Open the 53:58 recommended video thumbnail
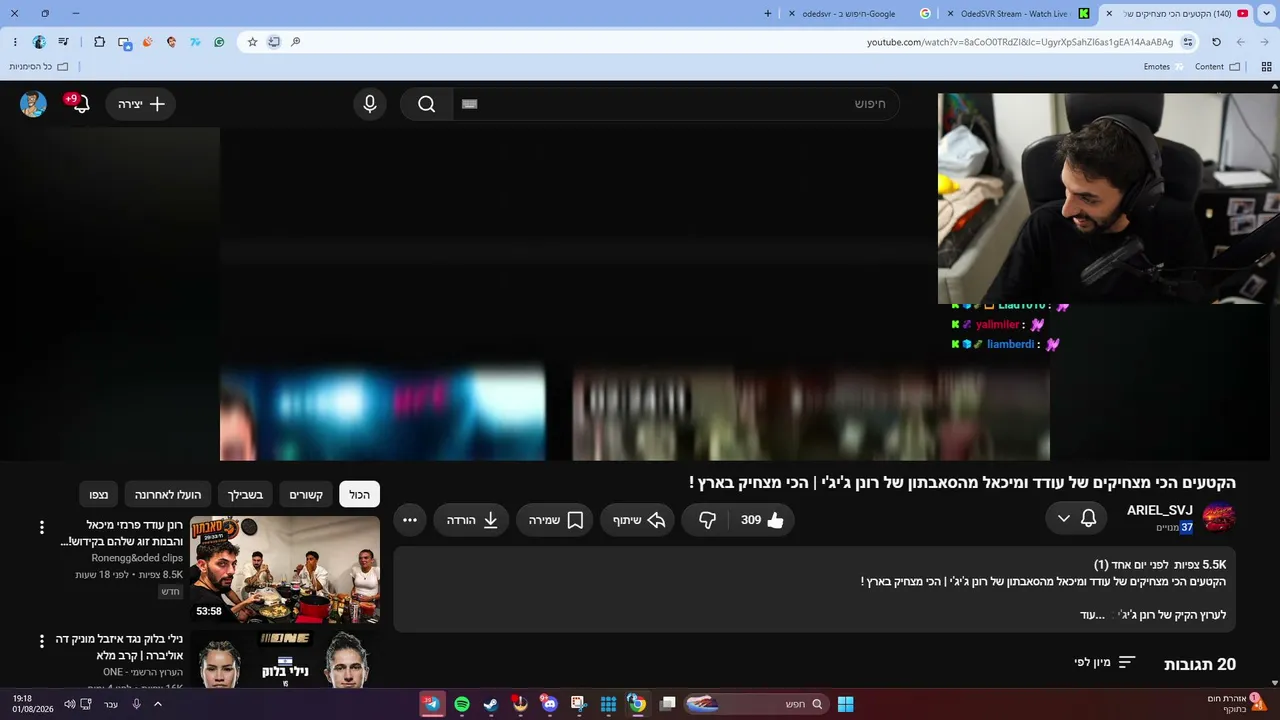The image size is (1280, 720). click(285, 569)
